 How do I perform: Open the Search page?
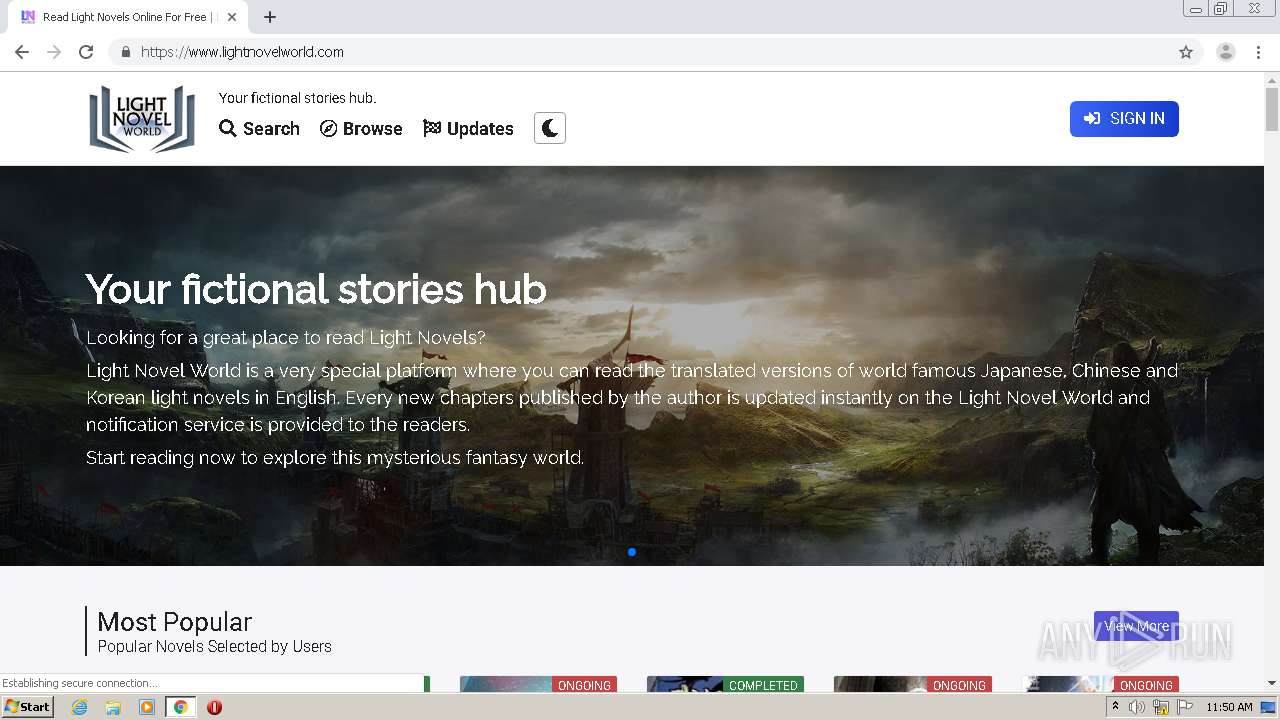click(259, 129)
